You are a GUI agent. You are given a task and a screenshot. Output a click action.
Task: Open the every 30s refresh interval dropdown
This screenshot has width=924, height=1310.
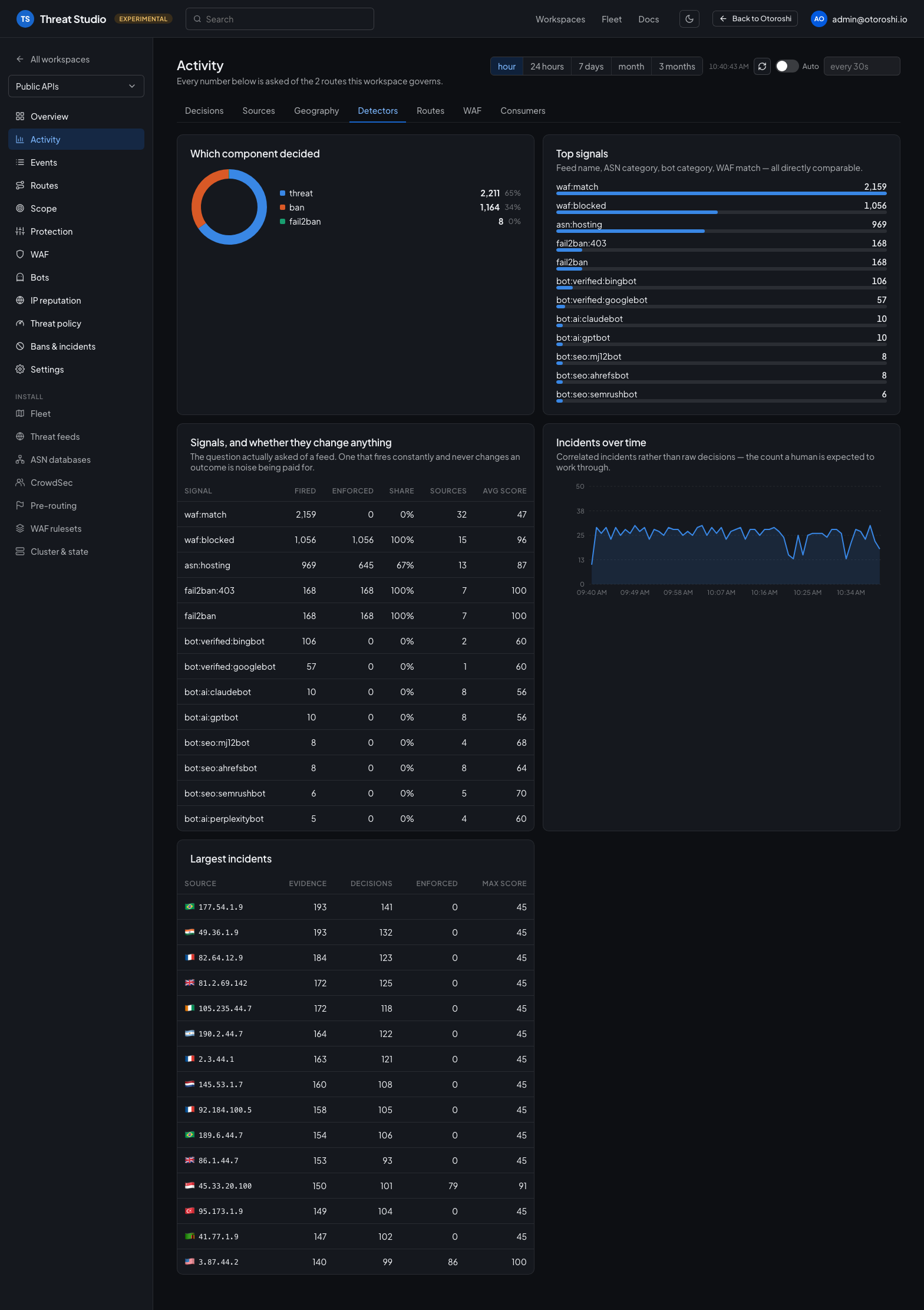(x=862, y=67)
